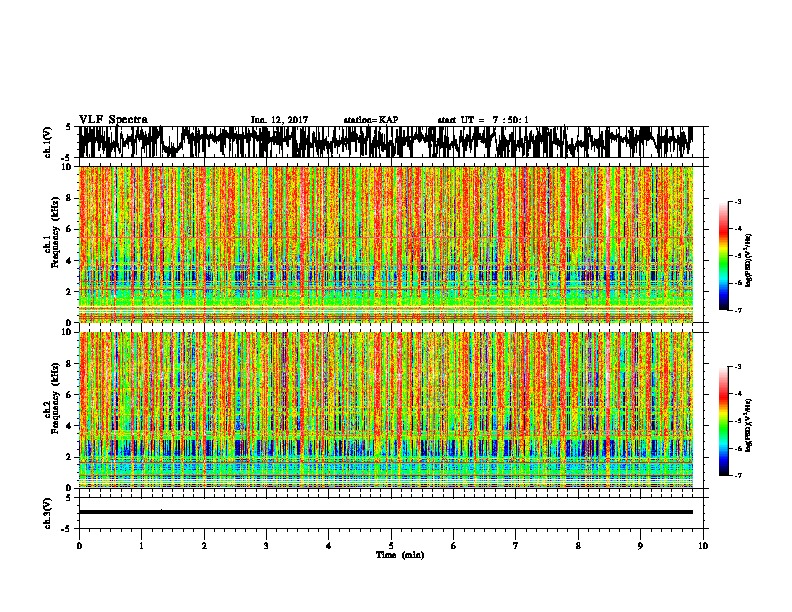Click the "VLF Spectra" plot title

[x=113, y=120]
